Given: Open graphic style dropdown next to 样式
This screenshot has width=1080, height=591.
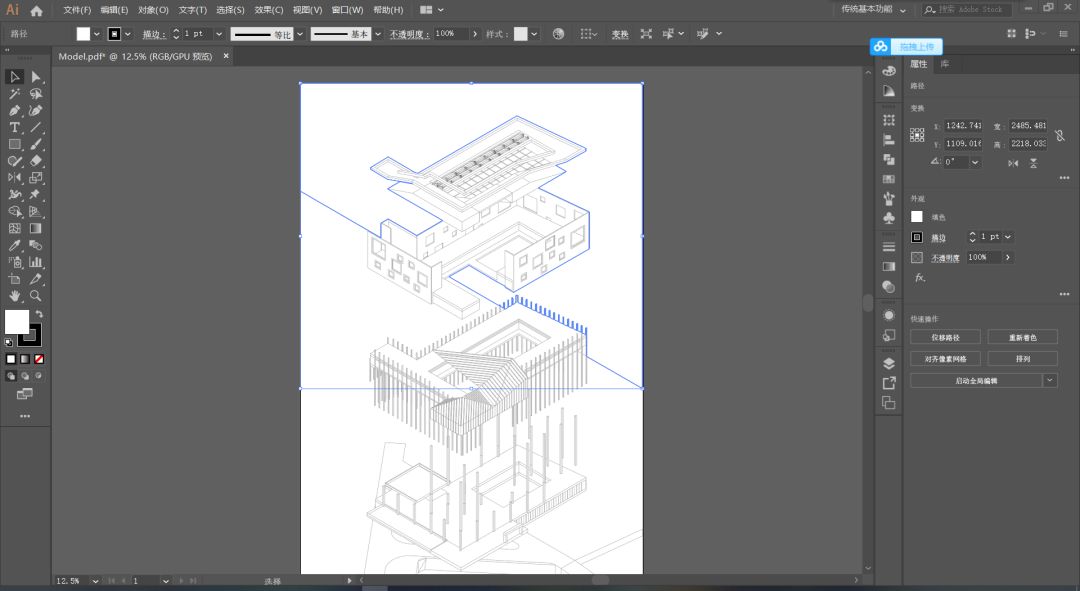Looking at the screenshot, I should (534, 34).
